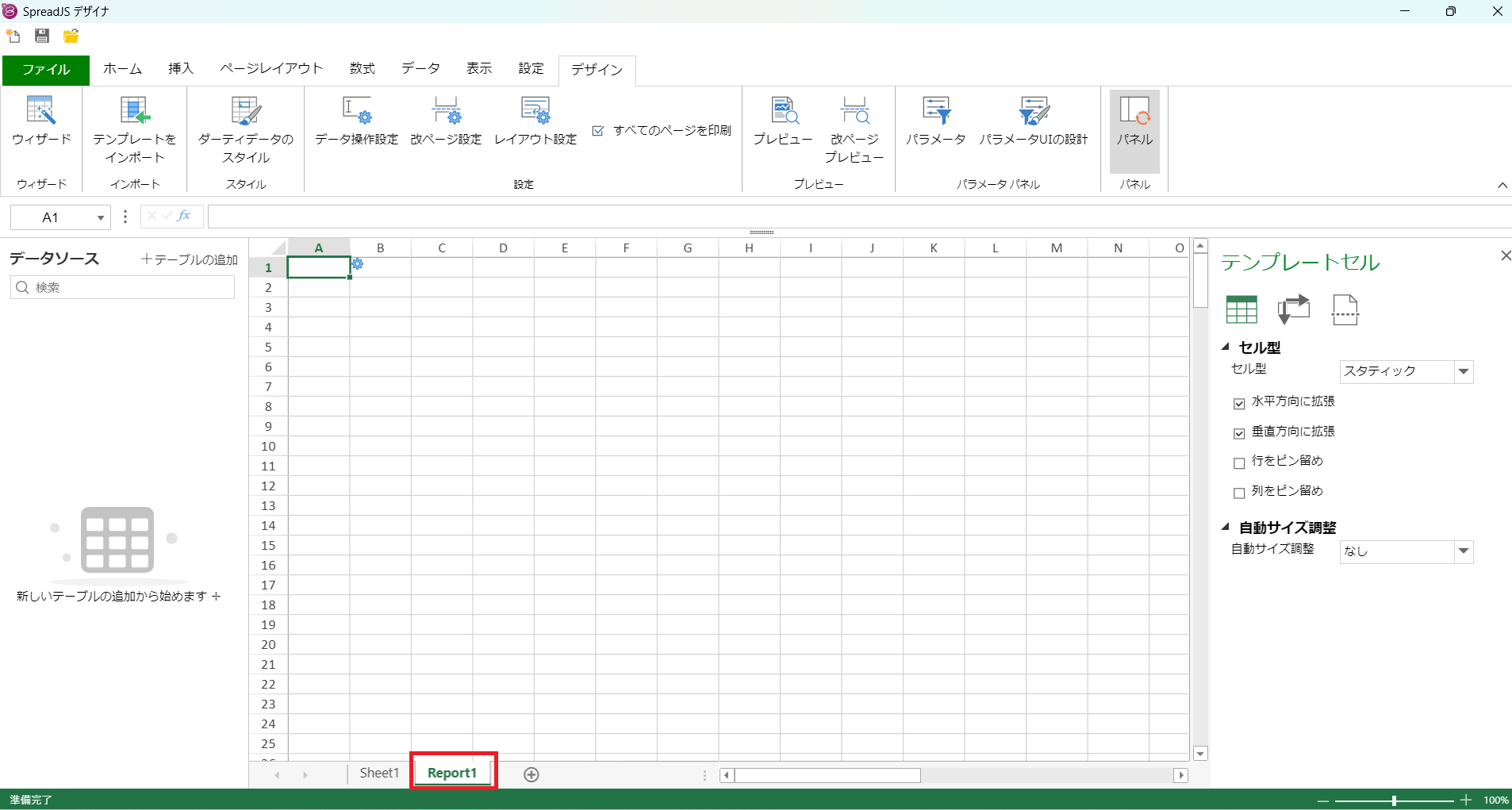The height and width of the screenshot is (810, 1512).
Task: Click 新しいテーブルの追加から始めます link
Action: 119,596
